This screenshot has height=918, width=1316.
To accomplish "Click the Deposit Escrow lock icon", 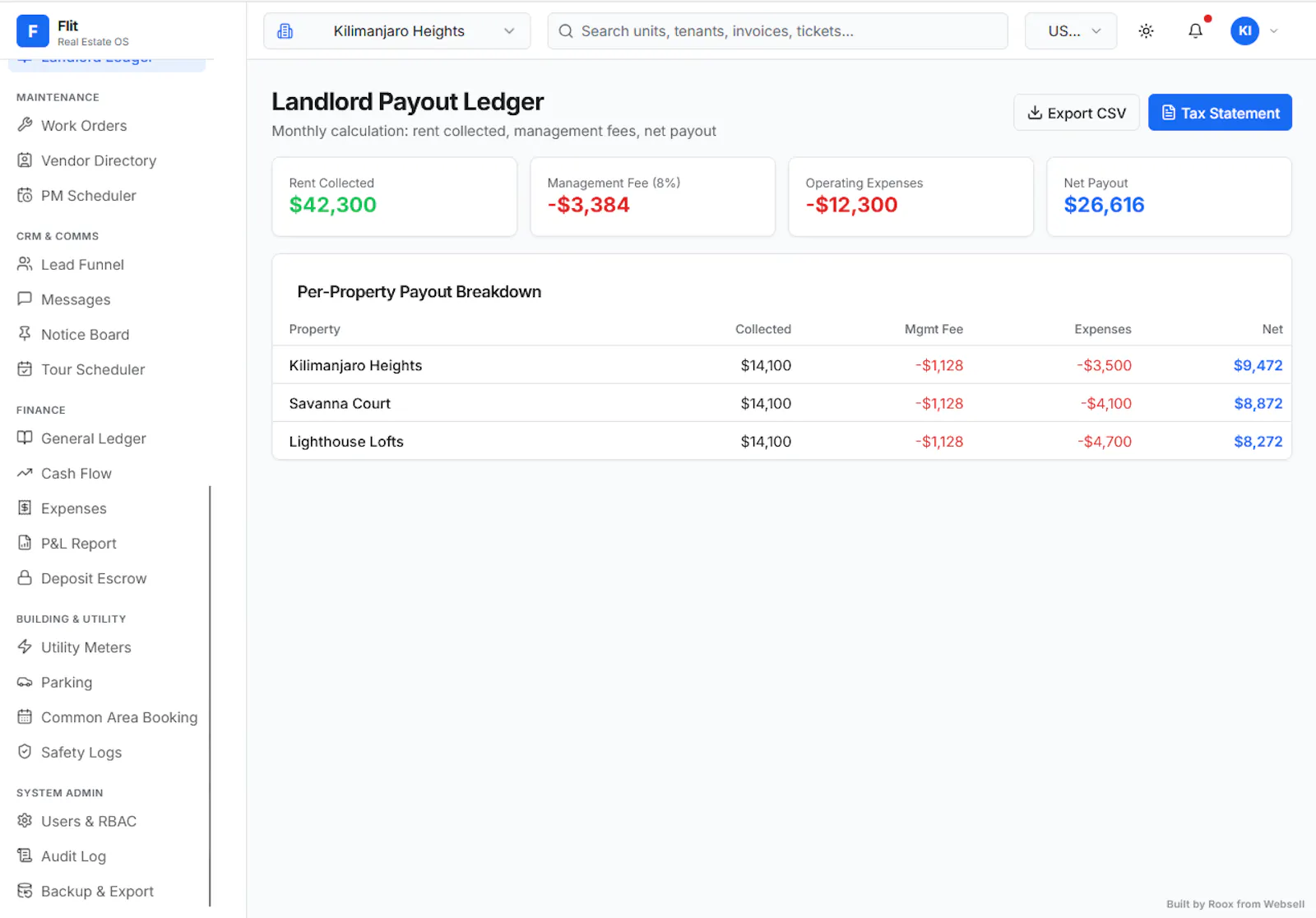I will (25, 578).
